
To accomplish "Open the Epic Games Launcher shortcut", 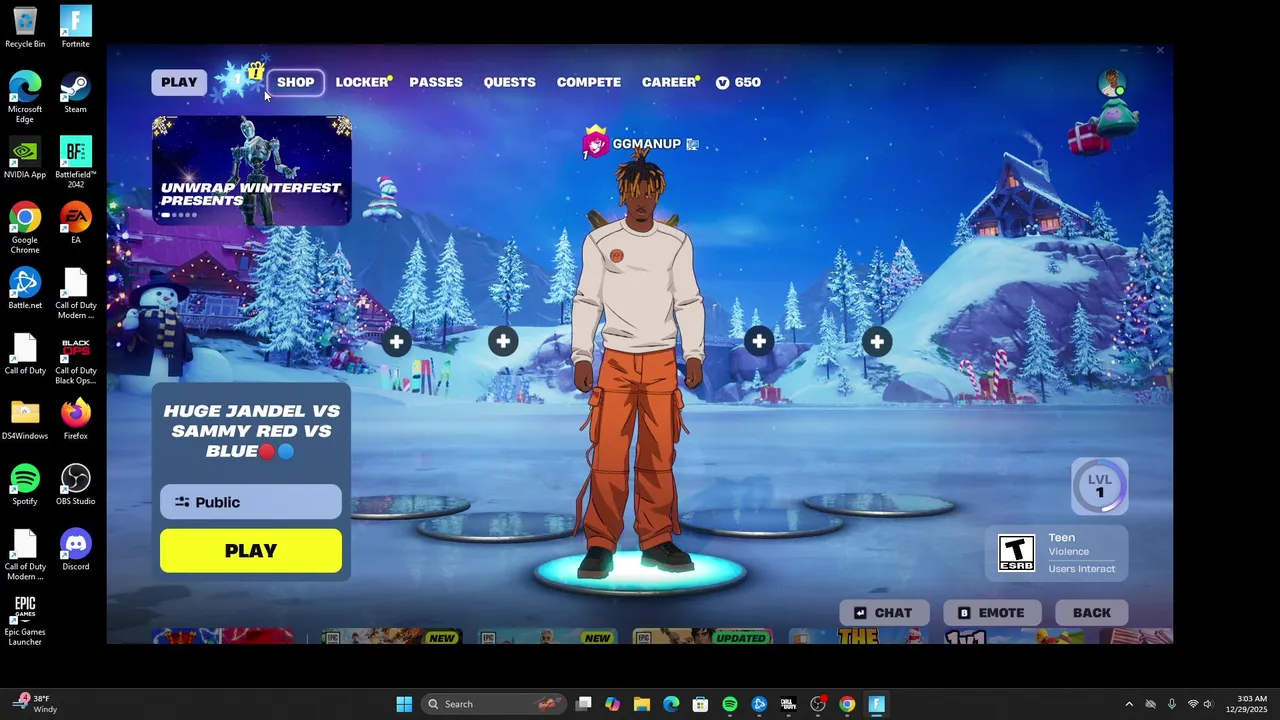I will 25,619.
